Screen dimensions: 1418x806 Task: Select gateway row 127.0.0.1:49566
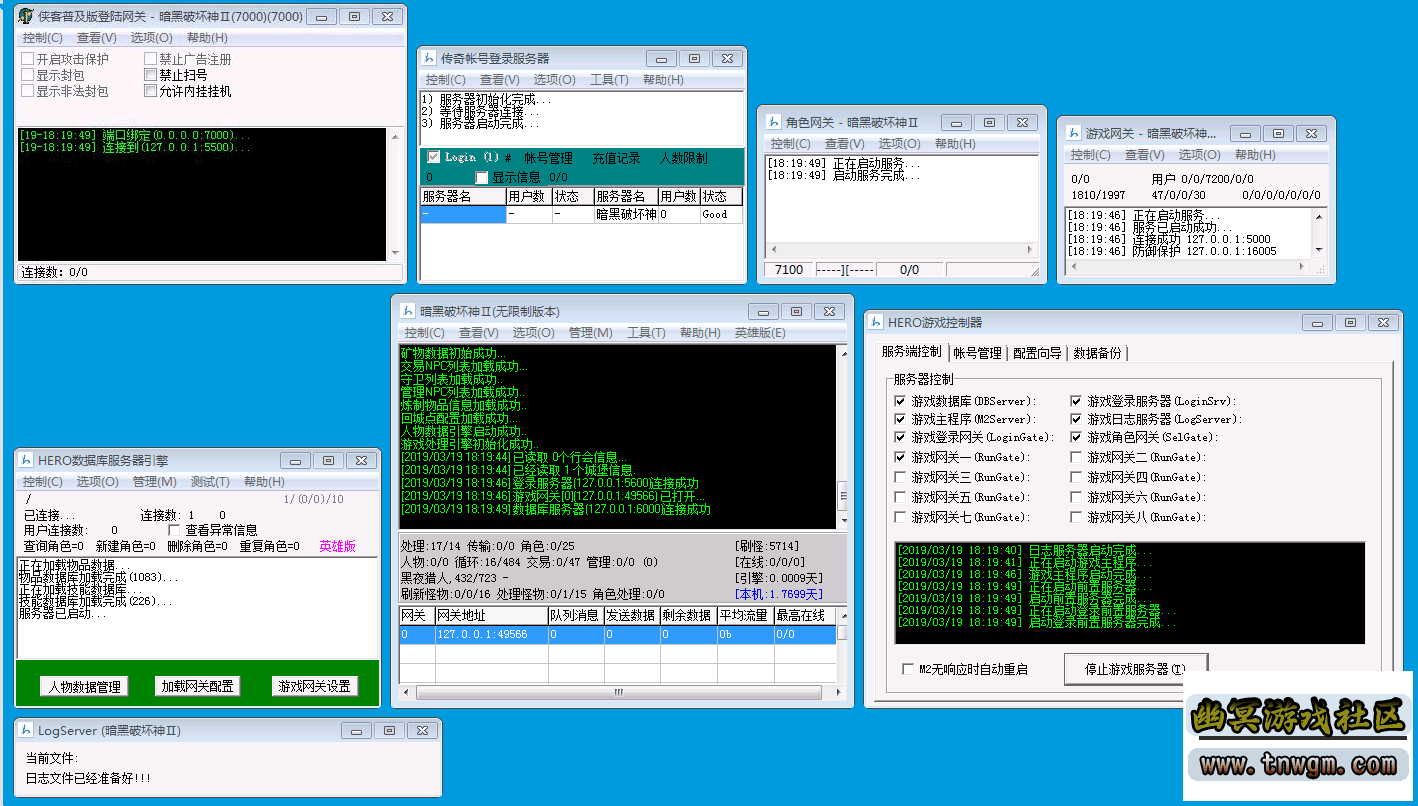tap(617, 635)
